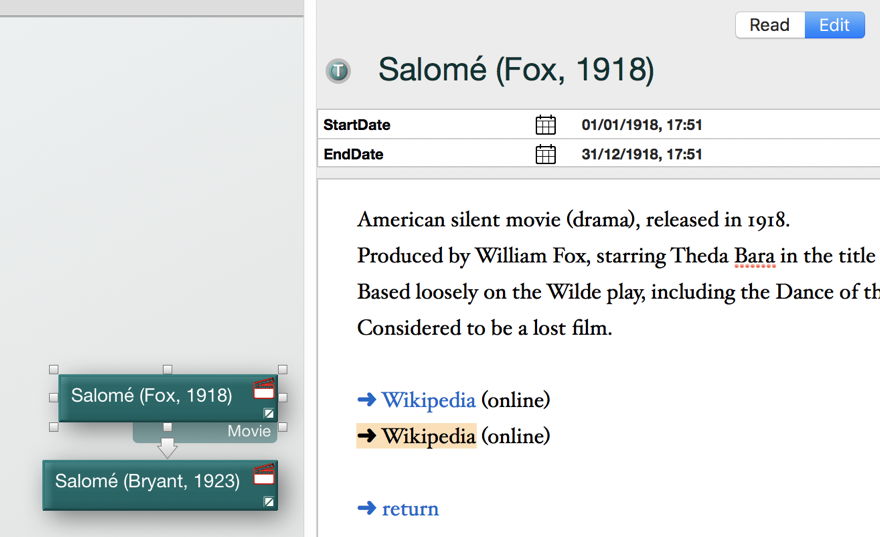Open the EndDate calendar picker icon

545,154
